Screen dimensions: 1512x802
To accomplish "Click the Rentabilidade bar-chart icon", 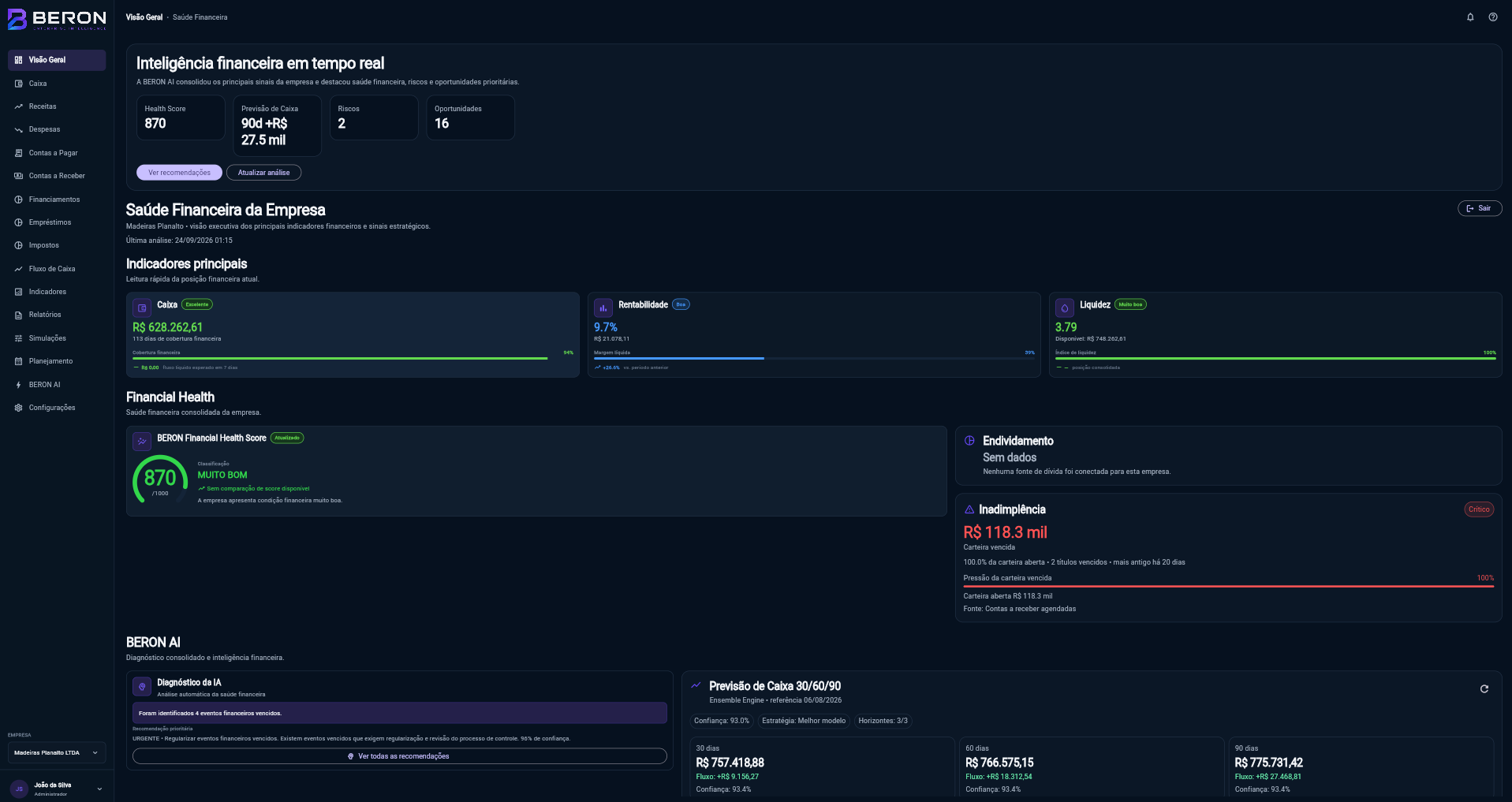I will pyautogui.click(x=603, y=308).
